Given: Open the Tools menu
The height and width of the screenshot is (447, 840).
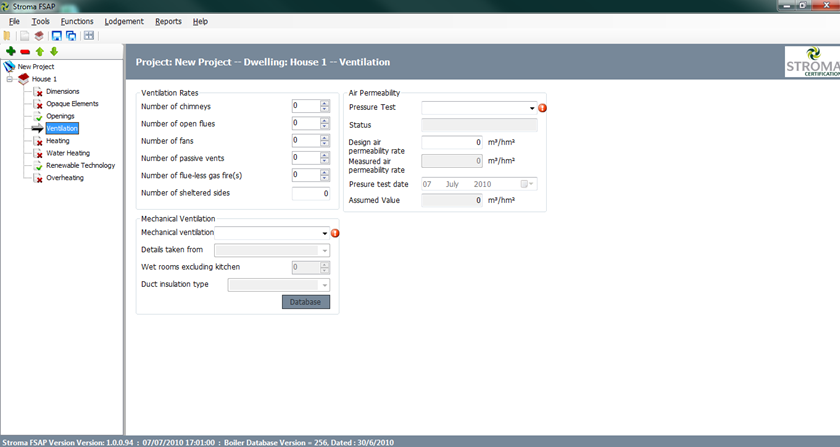Looking at the screenshot, I should 40,21.
